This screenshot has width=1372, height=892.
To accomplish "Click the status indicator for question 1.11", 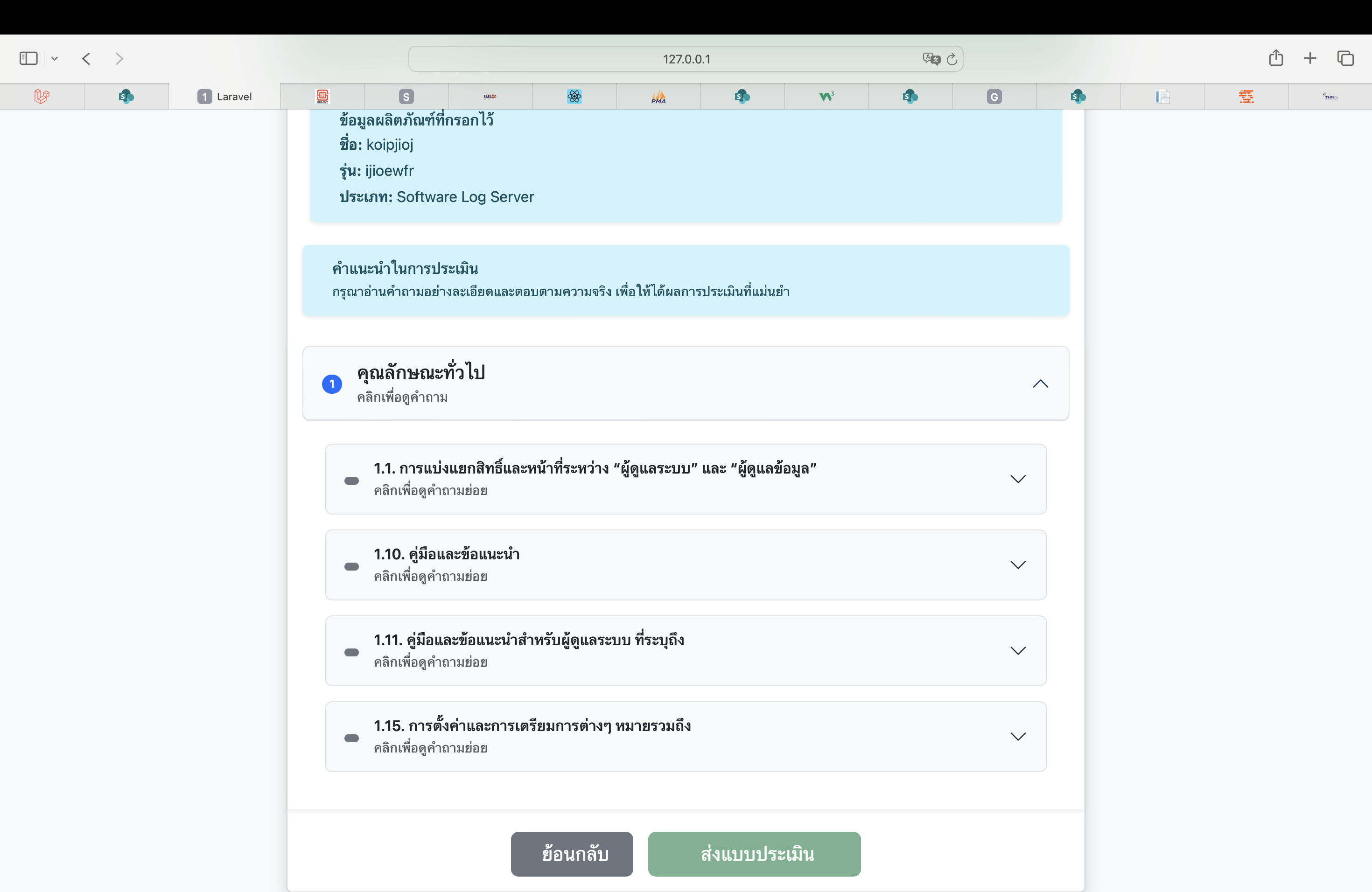I will point(352,652).
